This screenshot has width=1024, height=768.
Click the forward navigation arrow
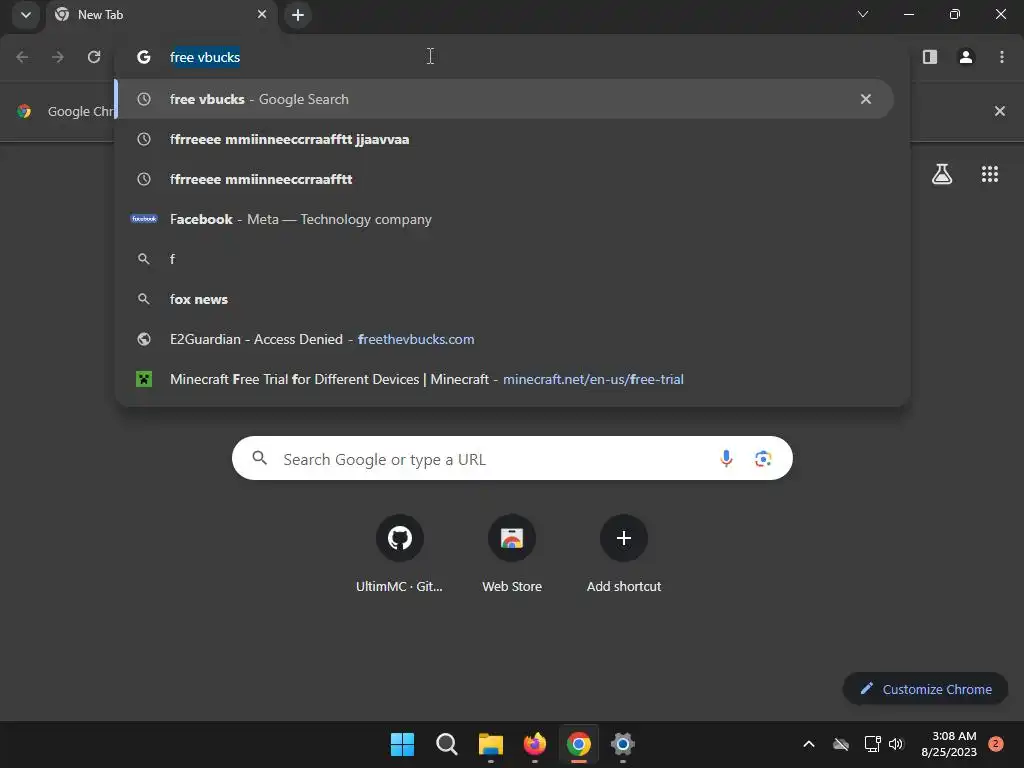(x=58, y=57)
